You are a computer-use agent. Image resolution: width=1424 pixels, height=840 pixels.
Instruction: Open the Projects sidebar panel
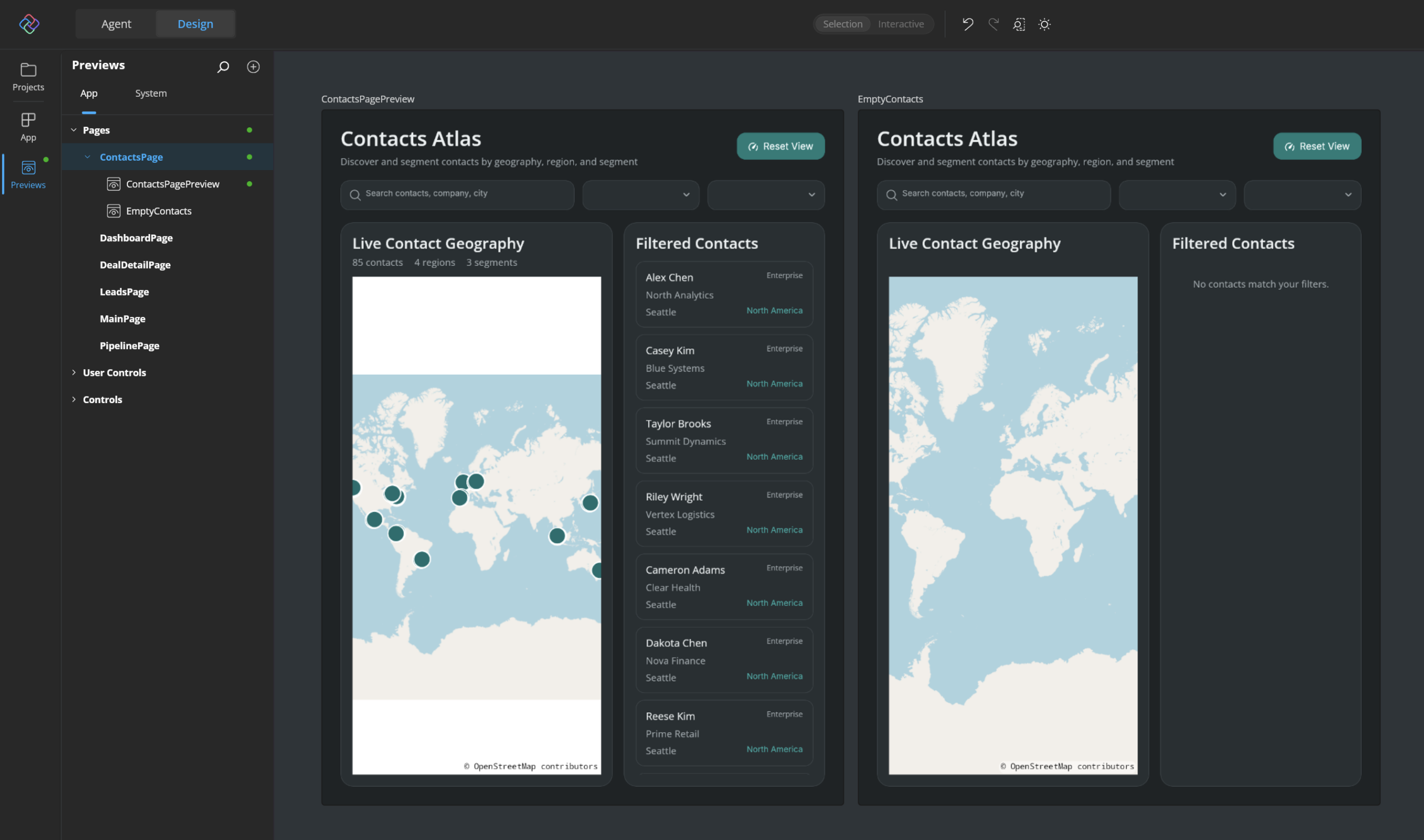point(28,77)
